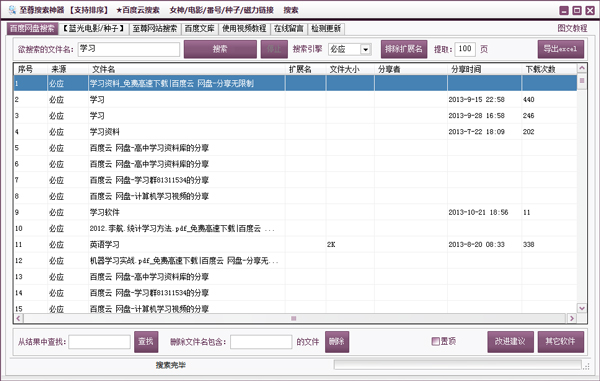Click the scroll-up arrow of results list
This screenshot has width=600, height=381.
pos(582,68)
